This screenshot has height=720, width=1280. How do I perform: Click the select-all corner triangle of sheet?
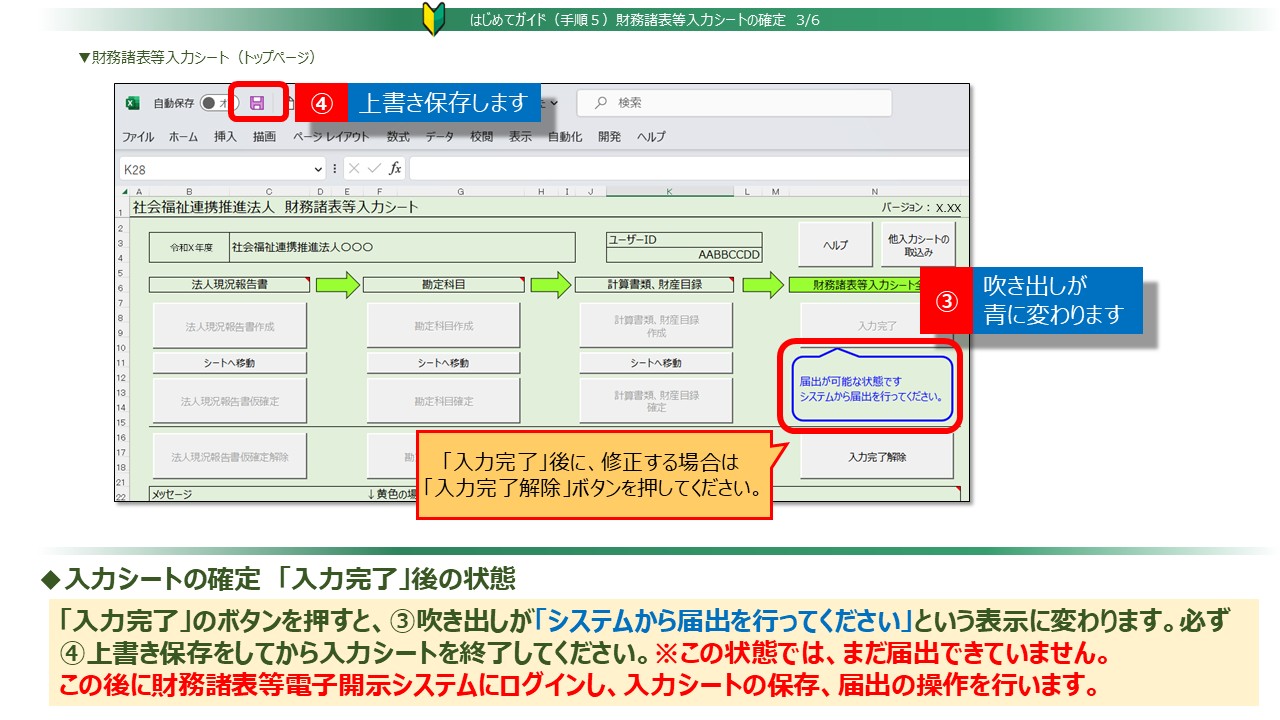pos(124,192)
